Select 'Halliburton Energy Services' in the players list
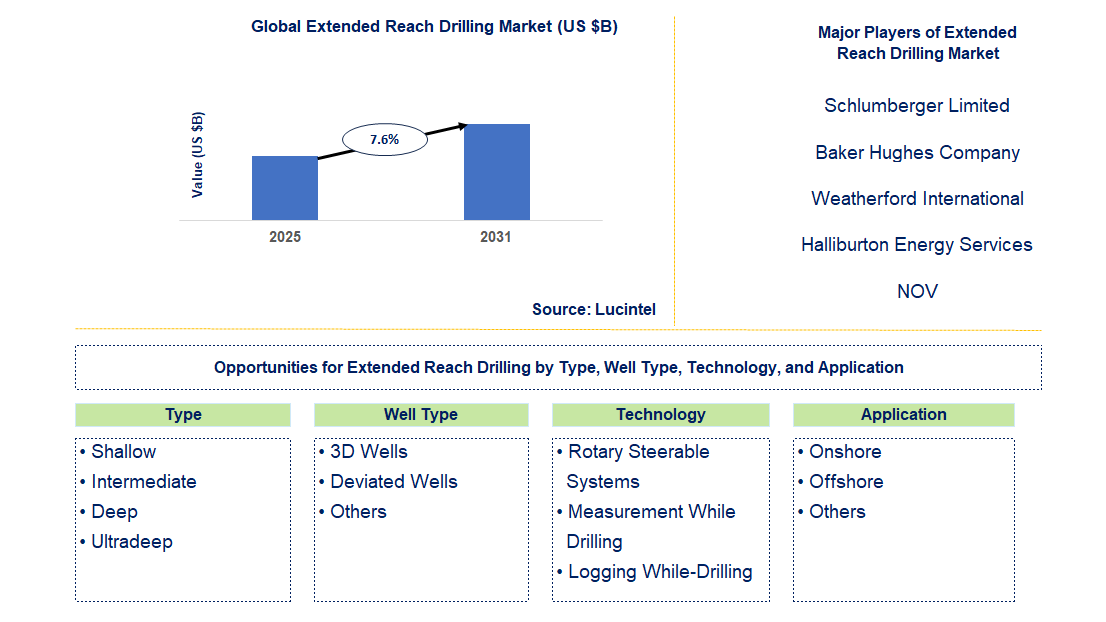 (916, 245)
